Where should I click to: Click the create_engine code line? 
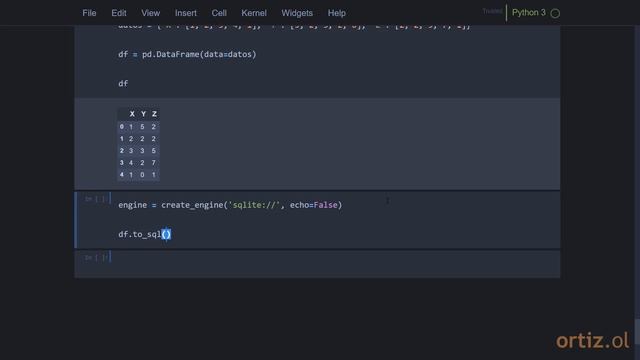coord(230,205)
